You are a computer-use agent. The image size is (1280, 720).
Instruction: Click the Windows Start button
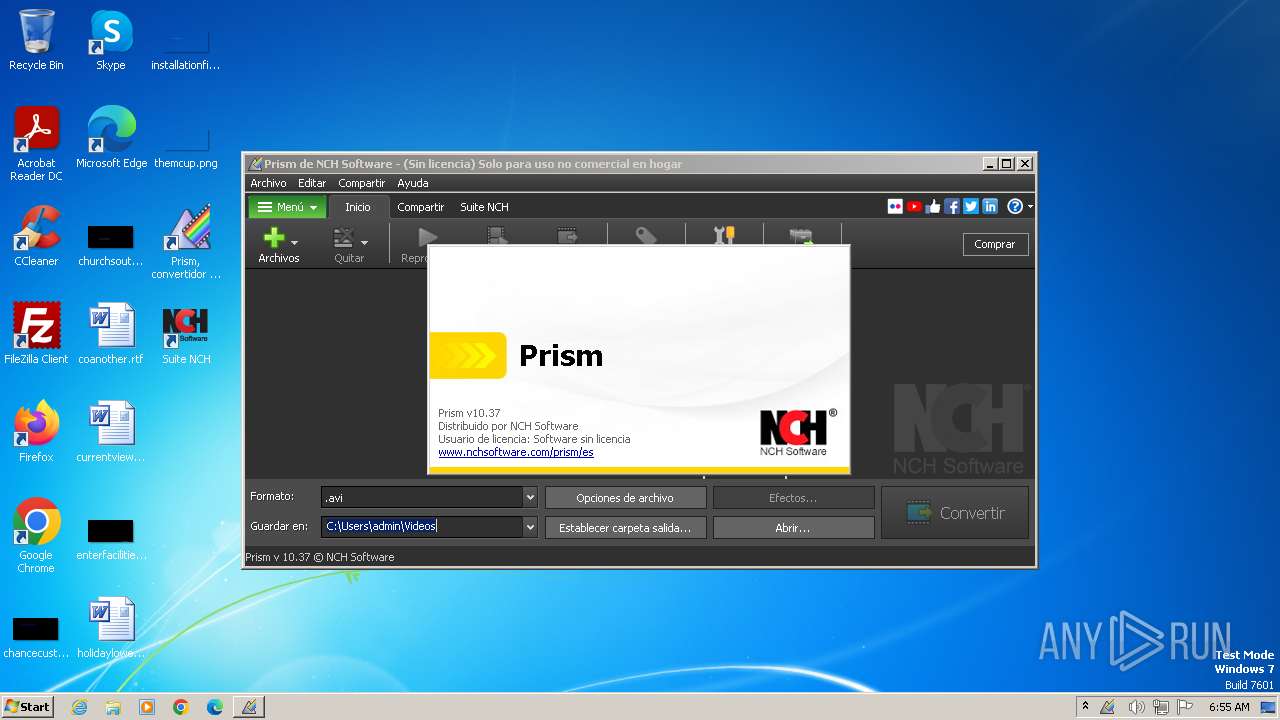point(27,706)
